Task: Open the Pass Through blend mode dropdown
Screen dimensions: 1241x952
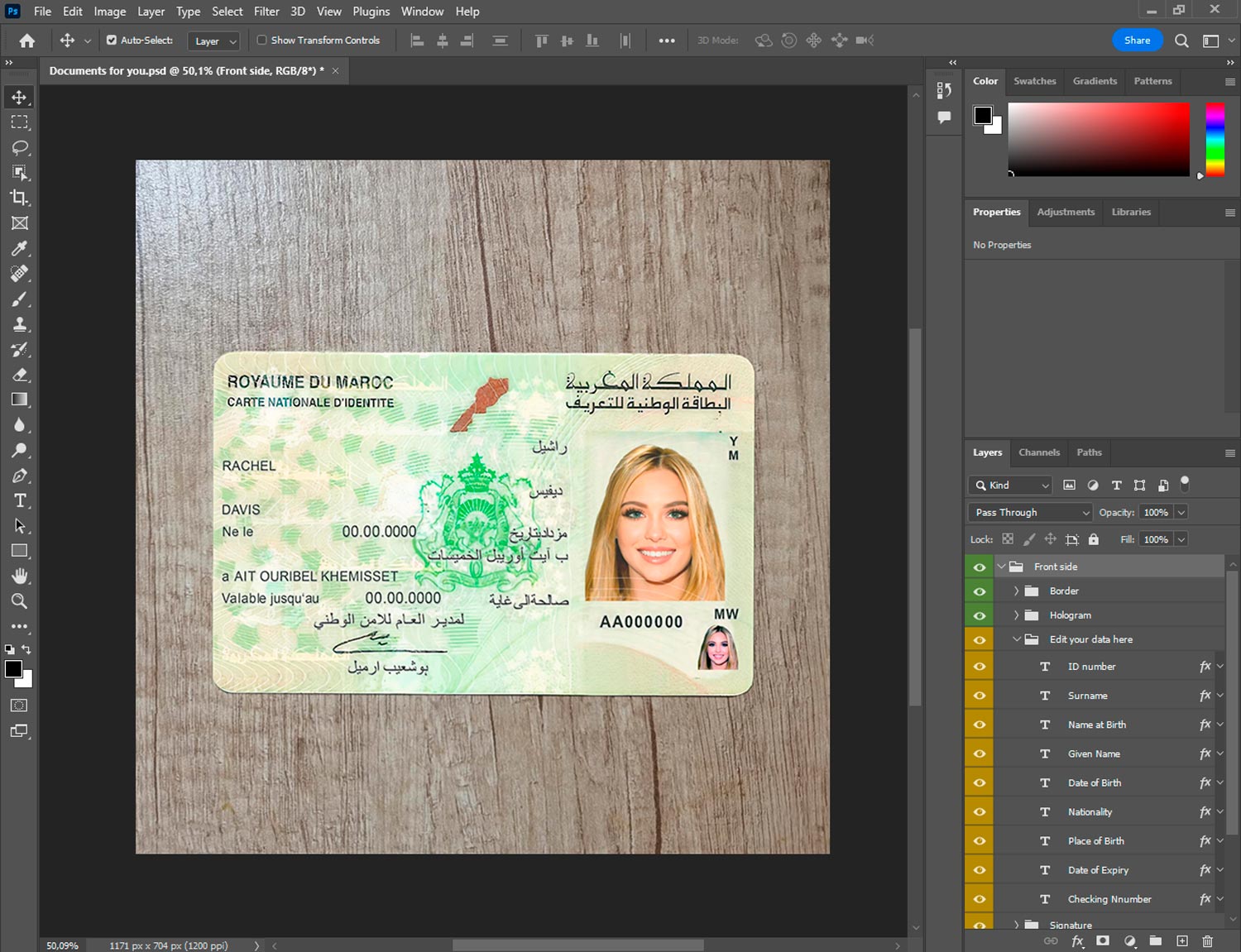Action: (1031, 513)
